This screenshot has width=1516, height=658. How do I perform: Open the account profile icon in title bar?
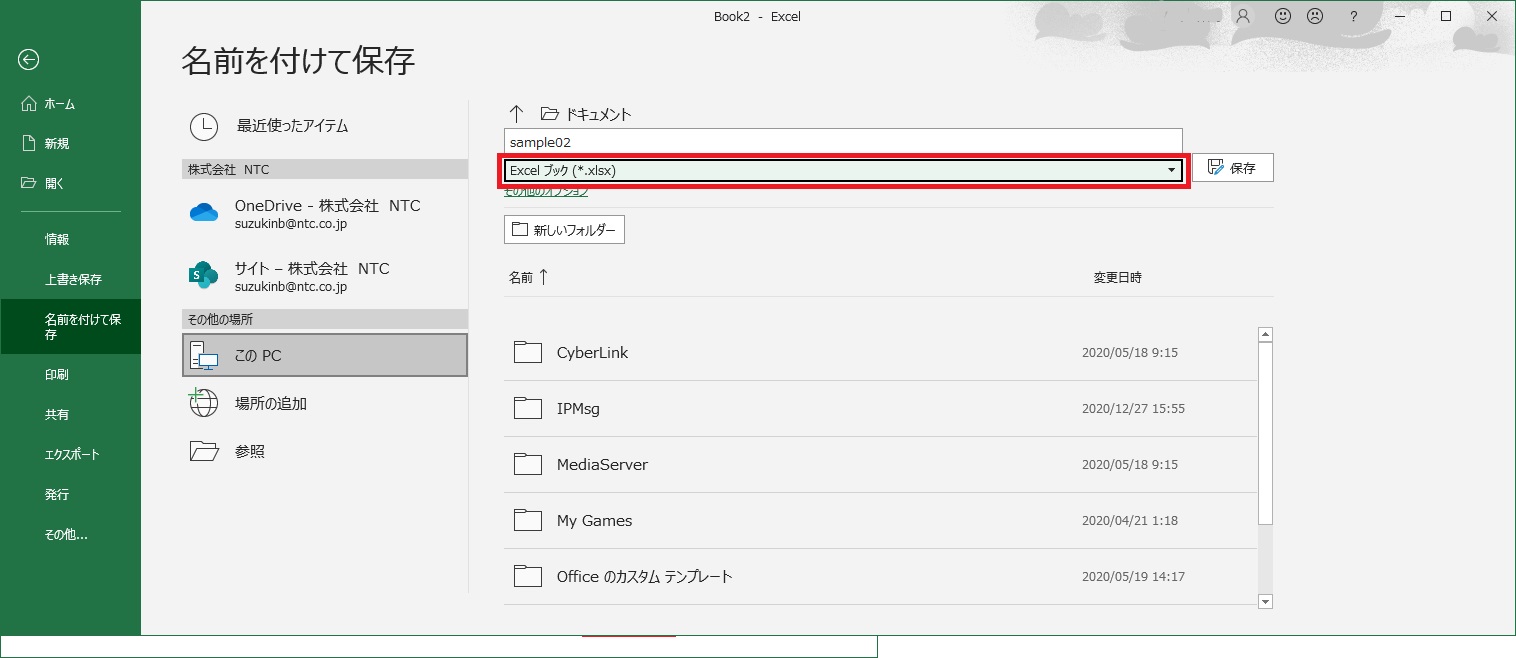click(1243, 16)
